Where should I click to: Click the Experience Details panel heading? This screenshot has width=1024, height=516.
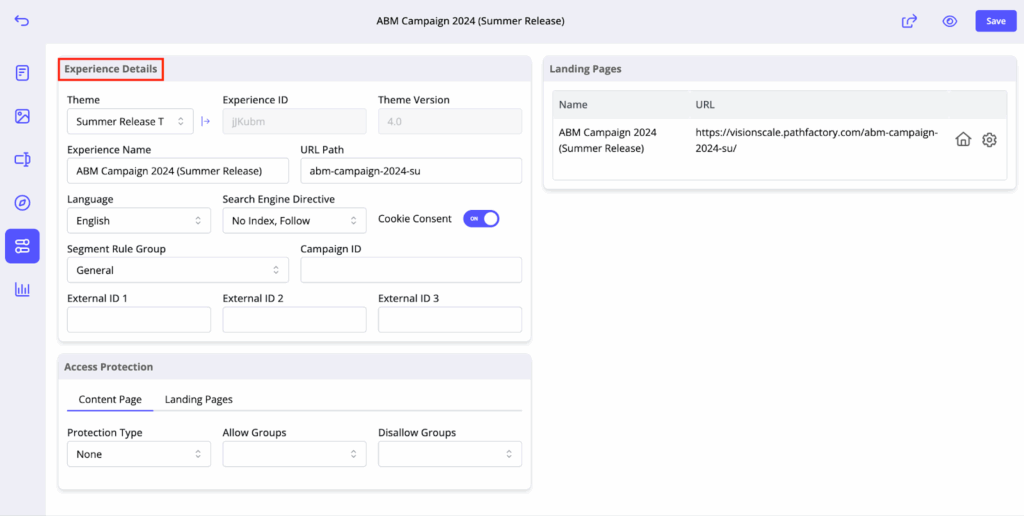(x=110, y=69)
